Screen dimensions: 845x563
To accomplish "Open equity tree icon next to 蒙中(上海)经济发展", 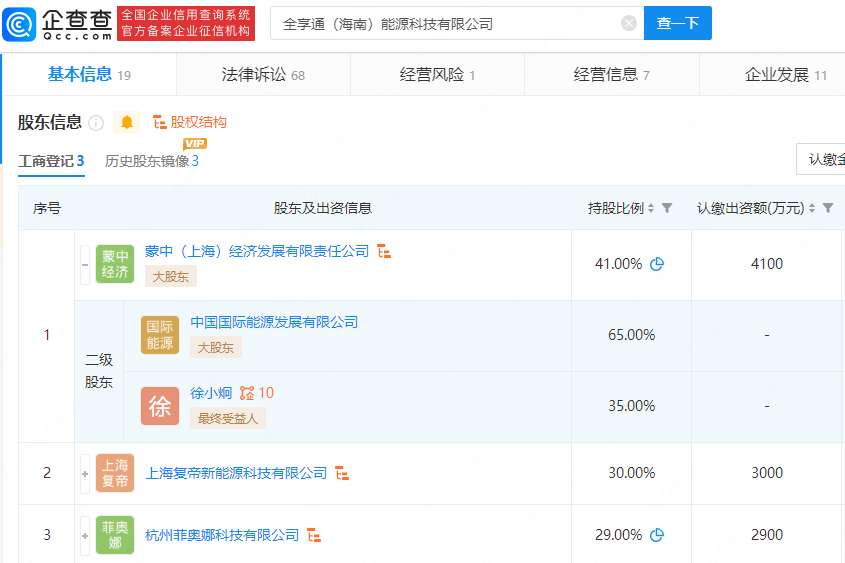I will (x=384, y=251).
